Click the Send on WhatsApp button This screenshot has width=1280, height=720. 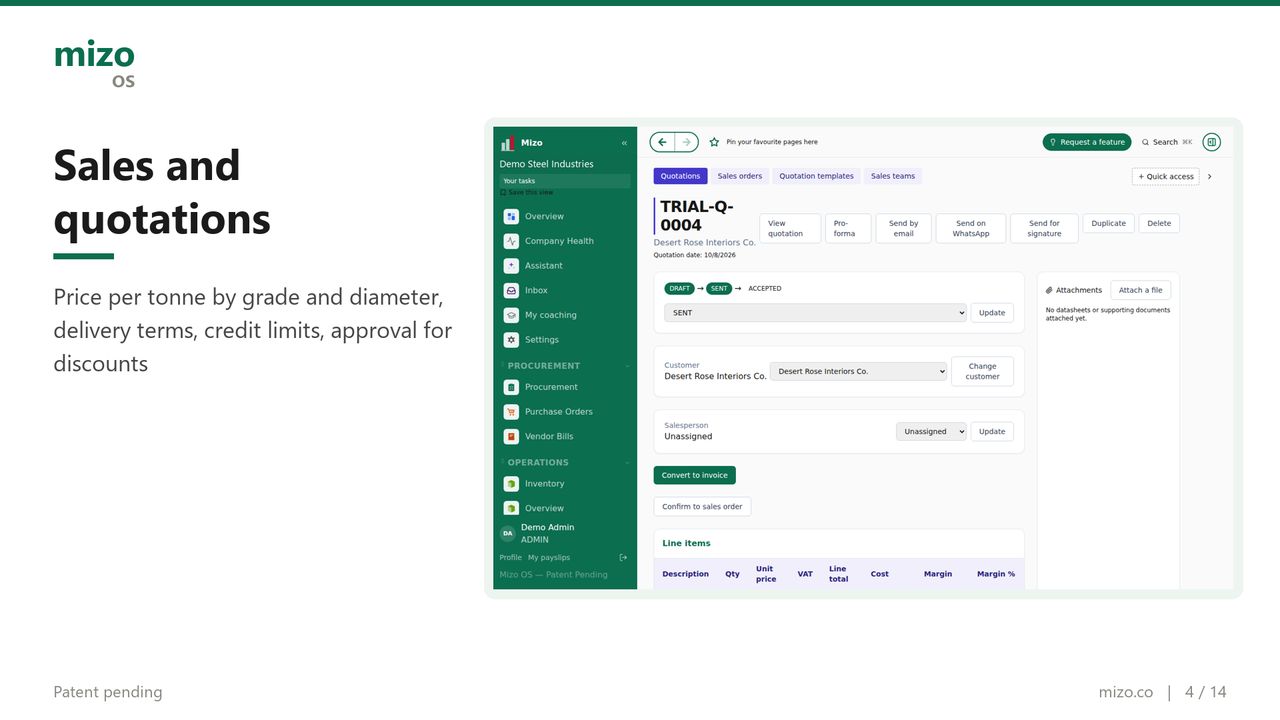[970, 228]
